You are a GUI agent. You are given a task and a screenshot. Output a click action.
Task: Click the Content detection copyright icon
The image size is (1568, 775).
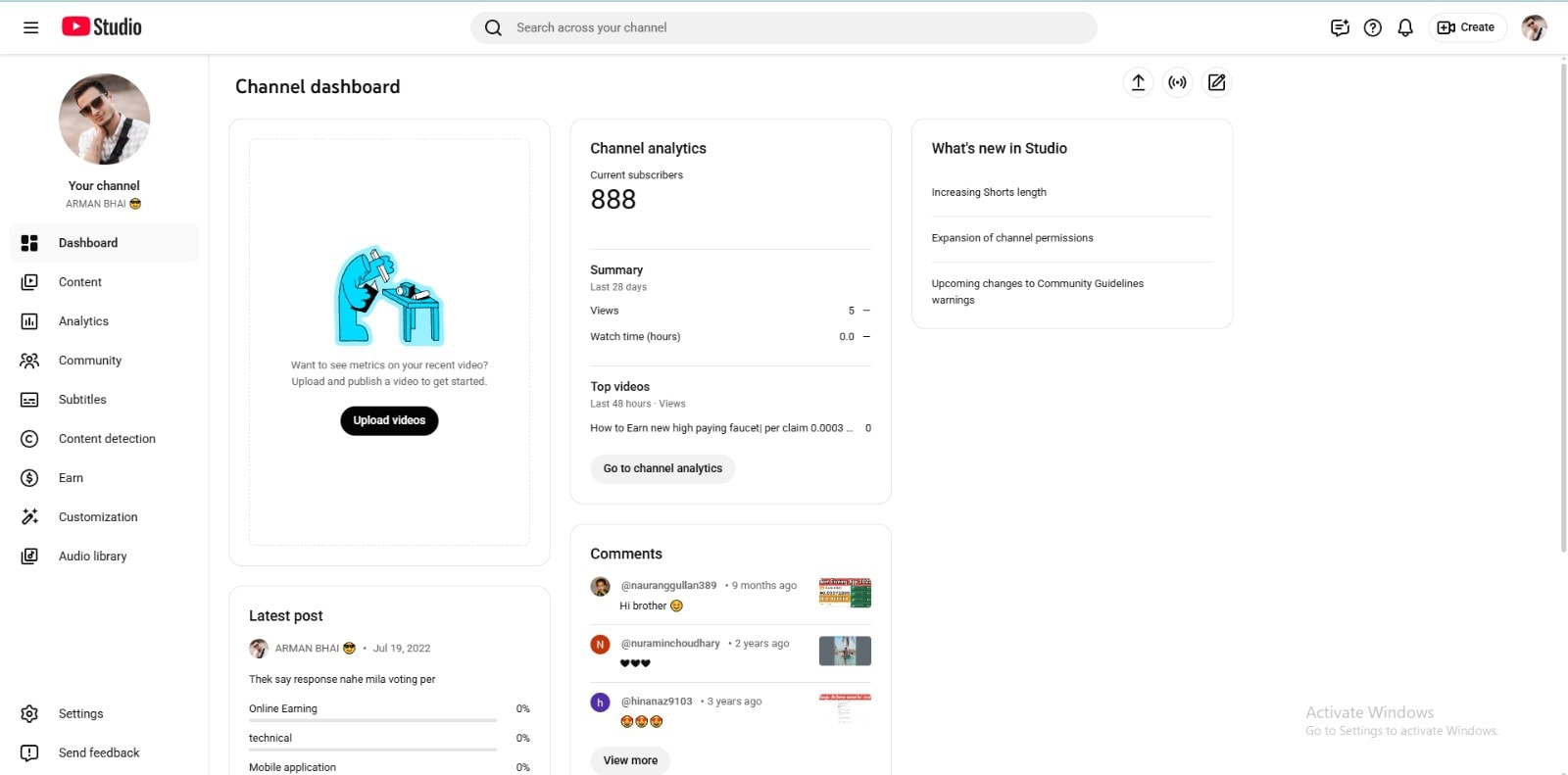(x=29, y=439)
